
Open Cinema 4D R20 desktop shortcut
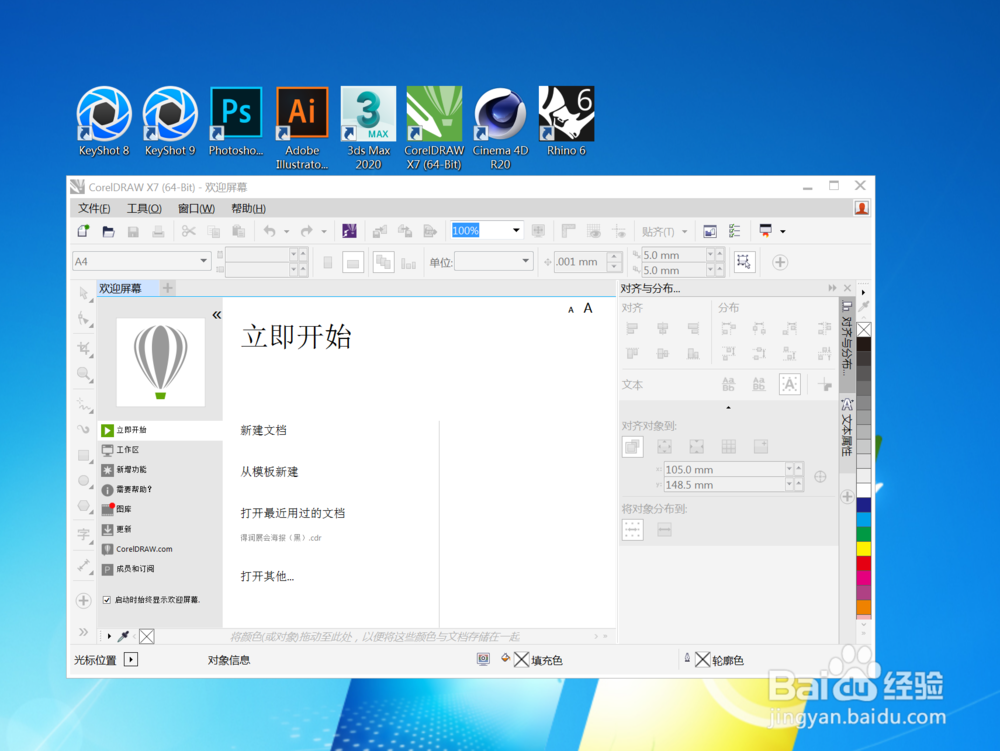click(x=501, y=128)
